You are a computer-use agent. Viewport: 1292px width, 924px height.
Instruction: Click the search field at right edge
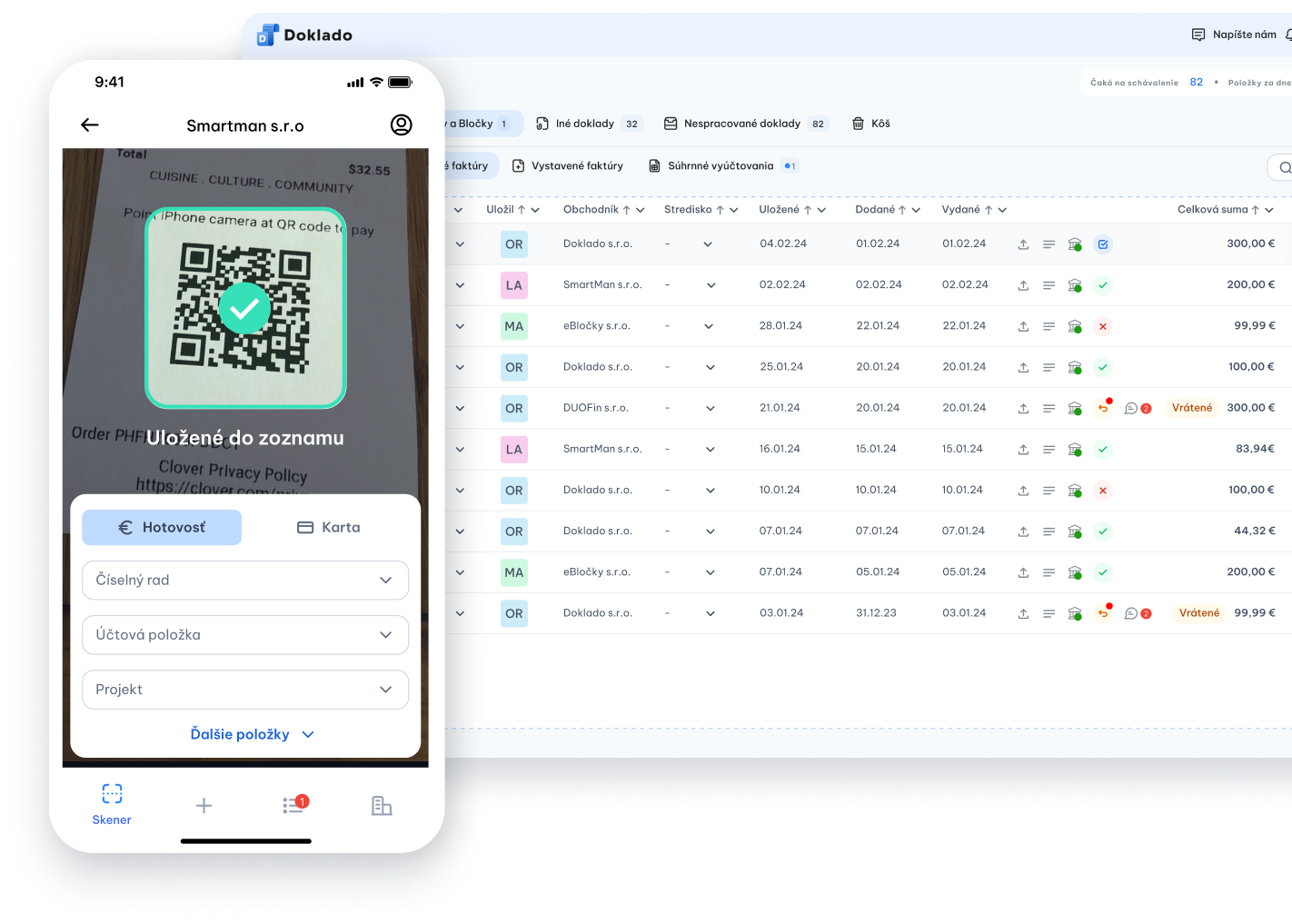pyautogui.click(x=1280, y=167)
